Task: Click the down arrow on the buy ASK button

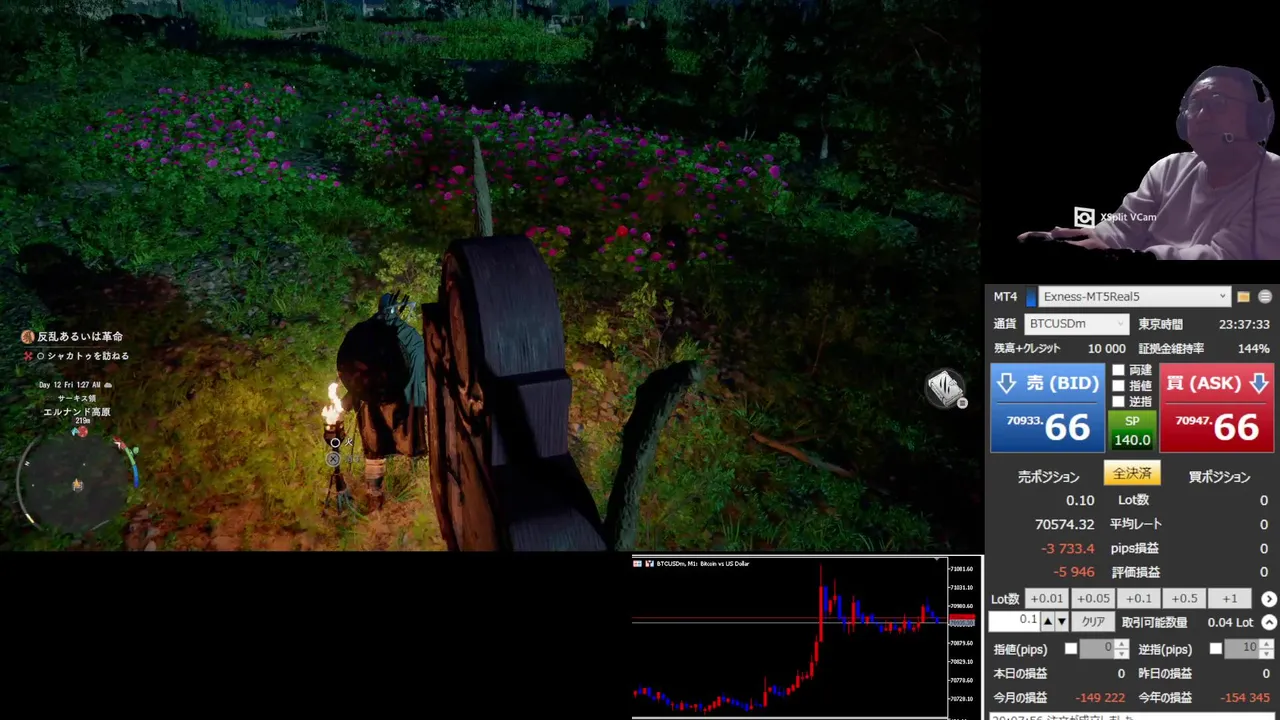Action: (1258, 383)
